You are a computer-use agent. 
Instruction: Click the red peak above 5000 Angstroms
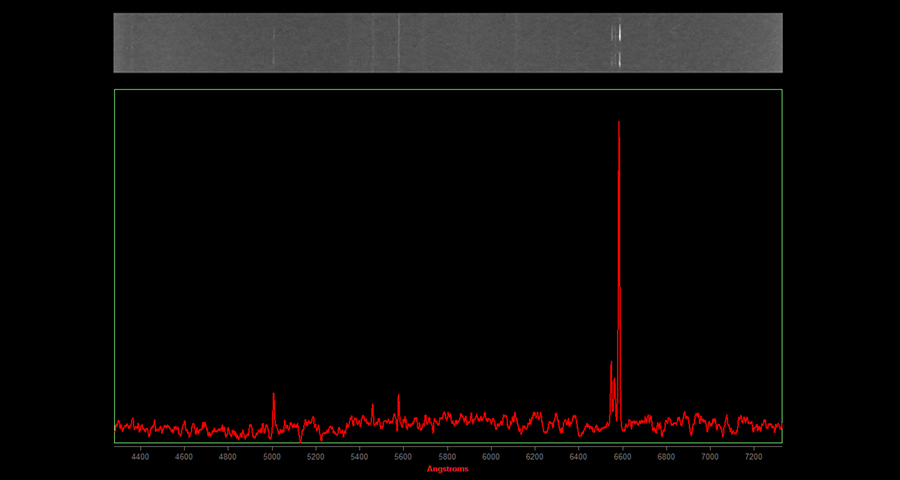[273, 395]
